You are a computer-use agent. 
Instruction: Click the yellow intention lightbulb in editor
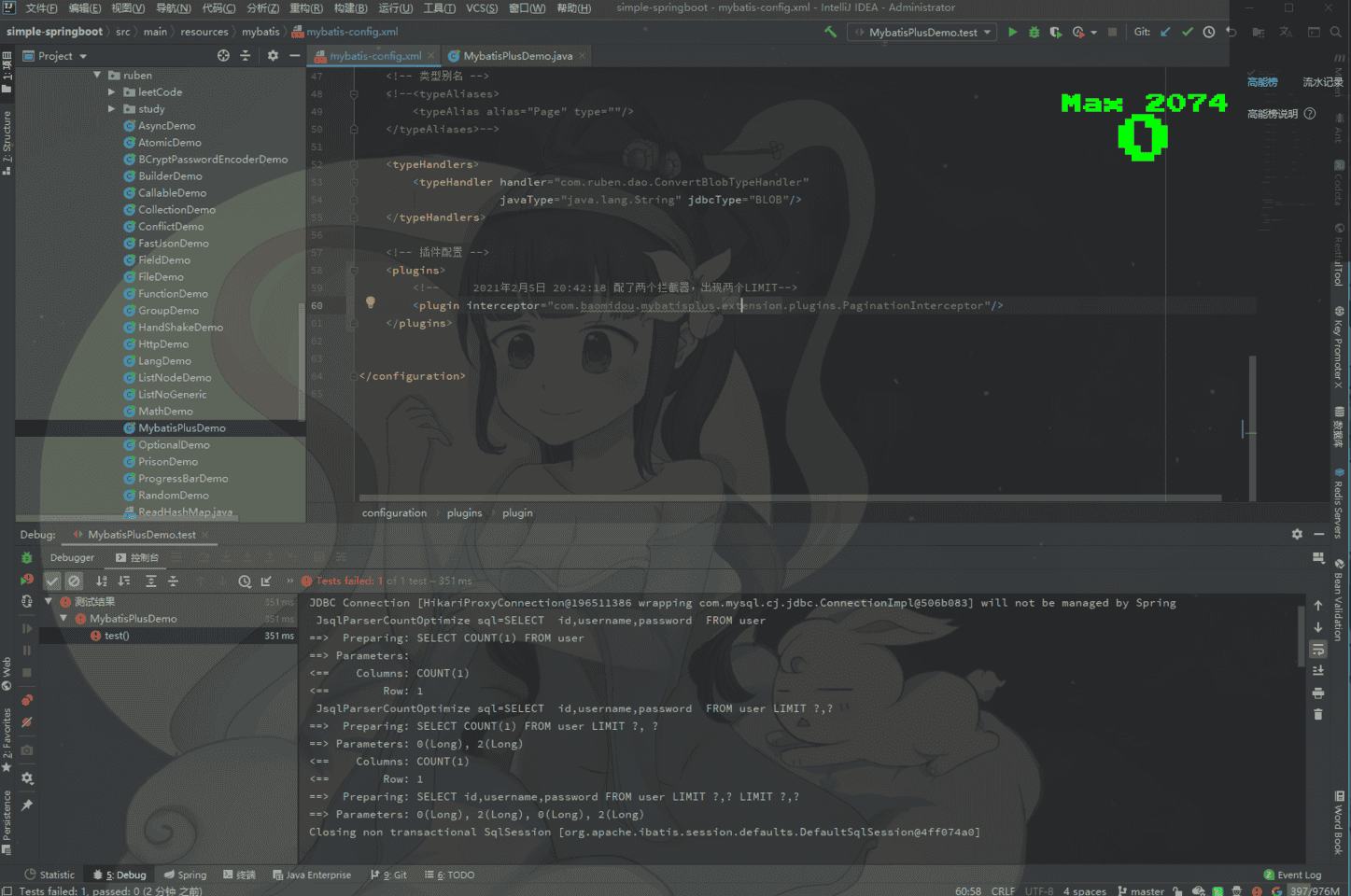point(370,302)
